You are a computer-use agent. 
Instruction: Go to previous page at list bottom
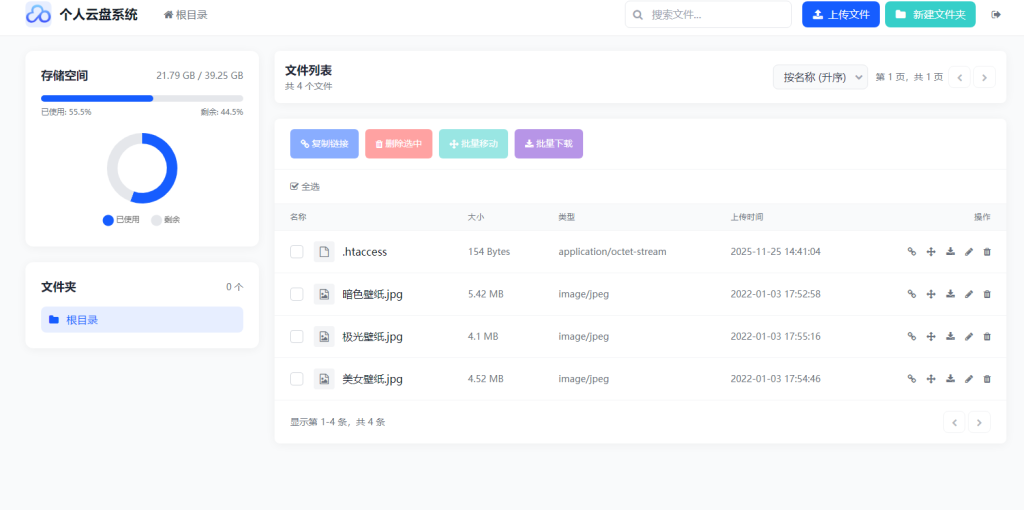pyautogui.click(x=955, y=422)
